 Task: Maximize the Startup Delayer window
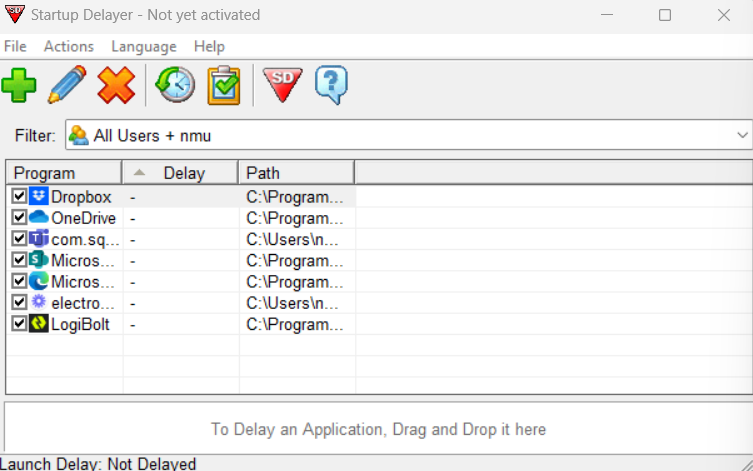coord(665,15)
